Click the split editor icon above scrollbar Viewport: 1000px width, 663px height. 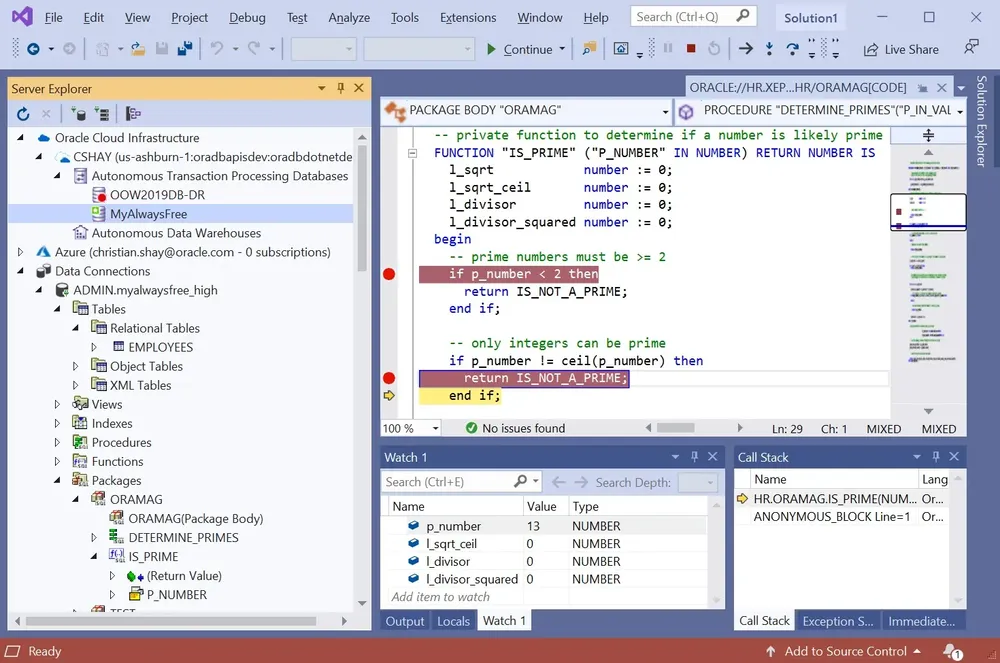[x=929, y=135]
